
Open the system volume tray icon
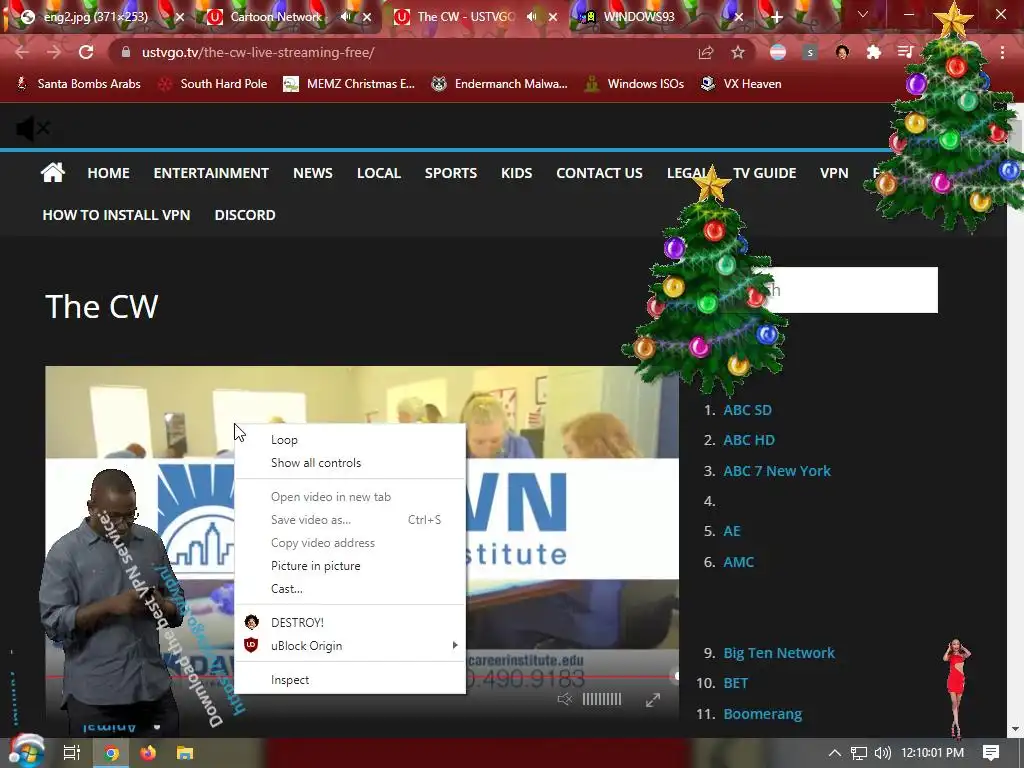pos(882,753)
